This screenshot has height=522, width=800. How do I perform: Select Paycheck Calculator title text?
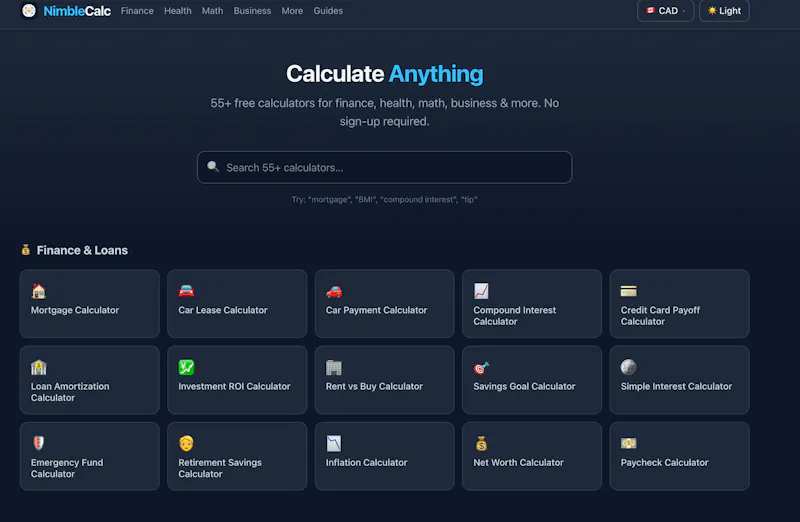[664, 462]
